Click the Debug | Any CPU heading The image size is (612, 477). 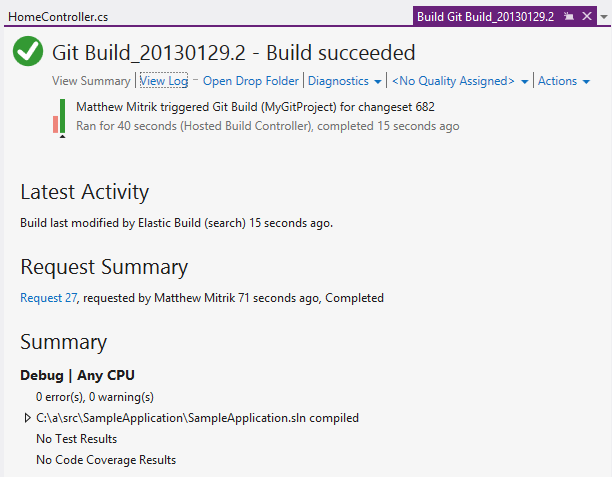pyautogui.click(x=77, y=375)
